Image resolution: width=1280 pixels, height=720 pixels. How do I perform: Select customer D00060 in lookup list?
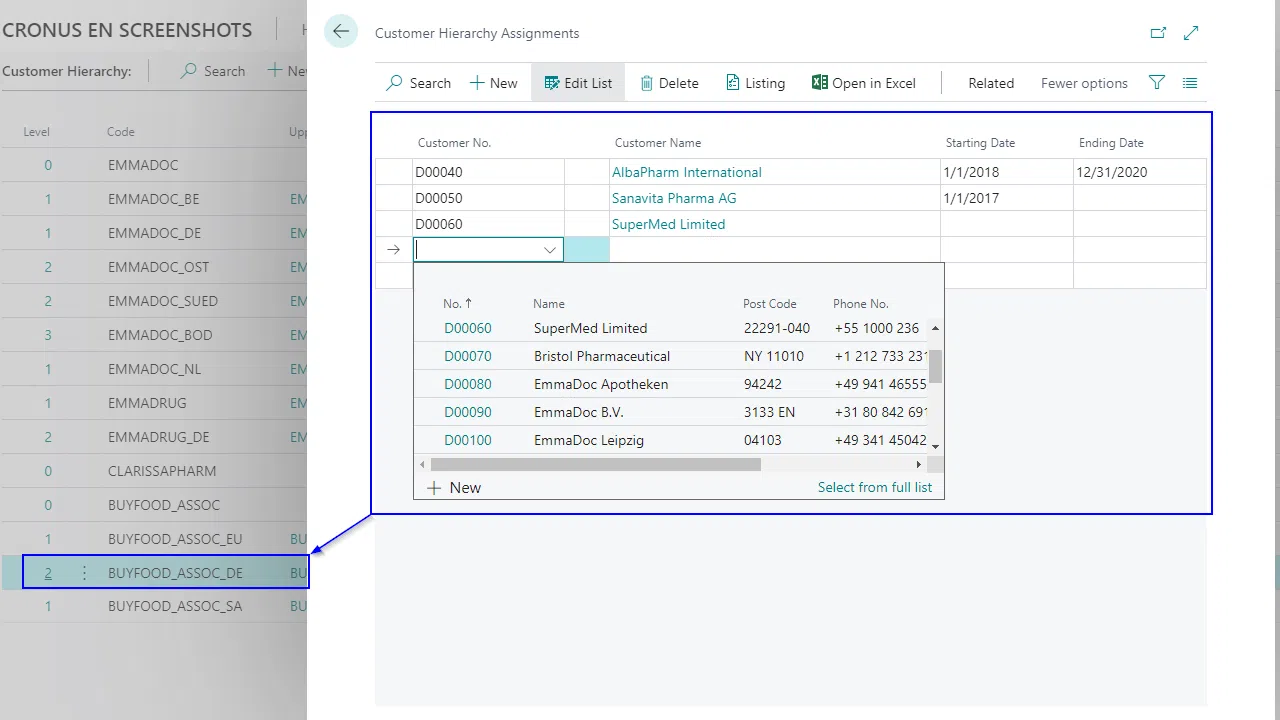[x=468, y=328]
